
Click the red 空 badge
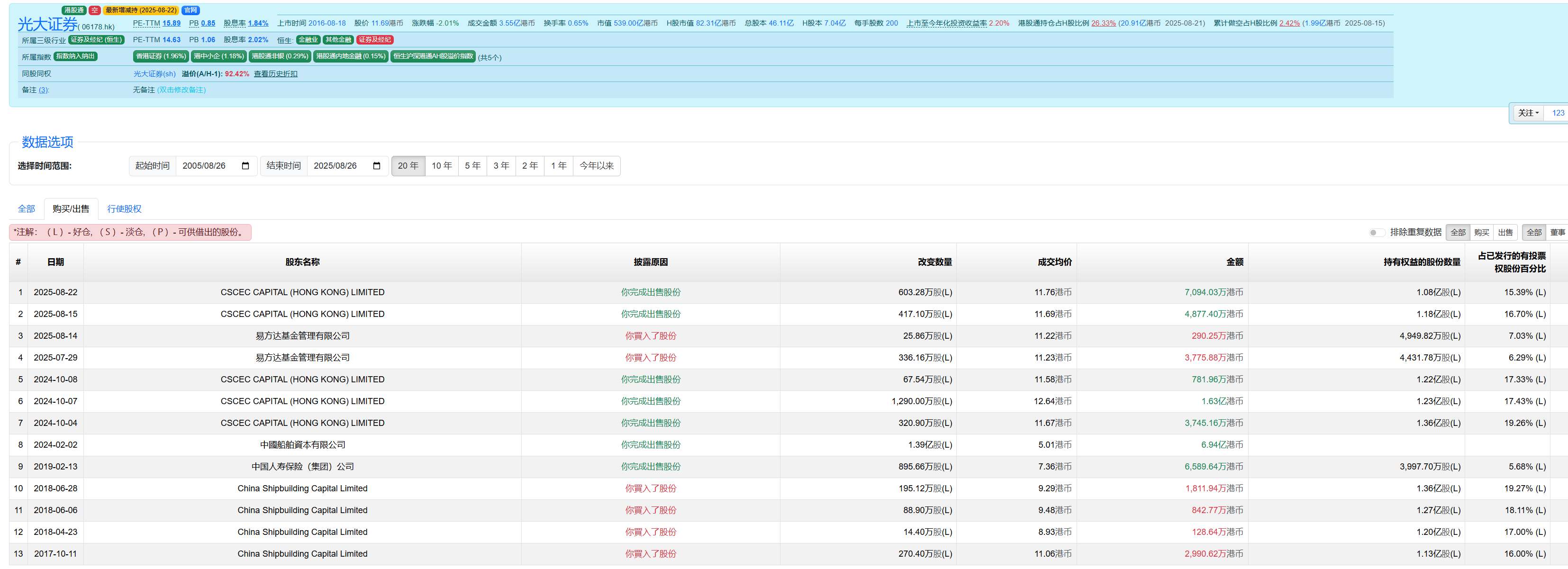tap(94, 10)
